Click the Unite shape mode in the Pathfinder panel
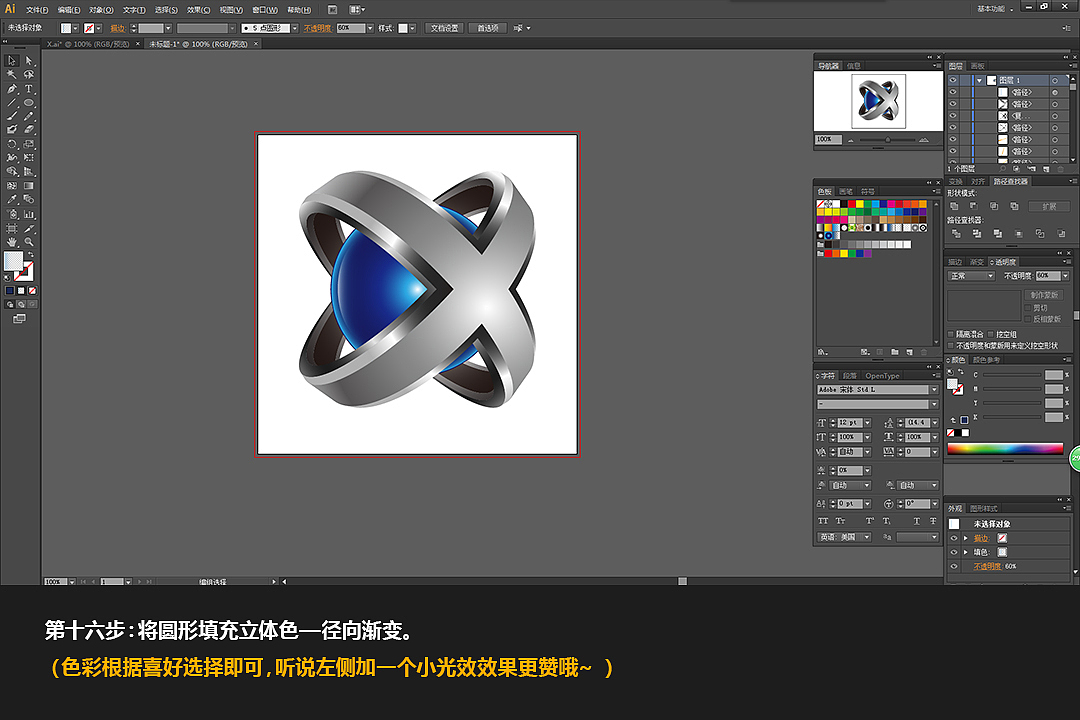This screenshot has width=1080, height=720. [x=954, y=205]
